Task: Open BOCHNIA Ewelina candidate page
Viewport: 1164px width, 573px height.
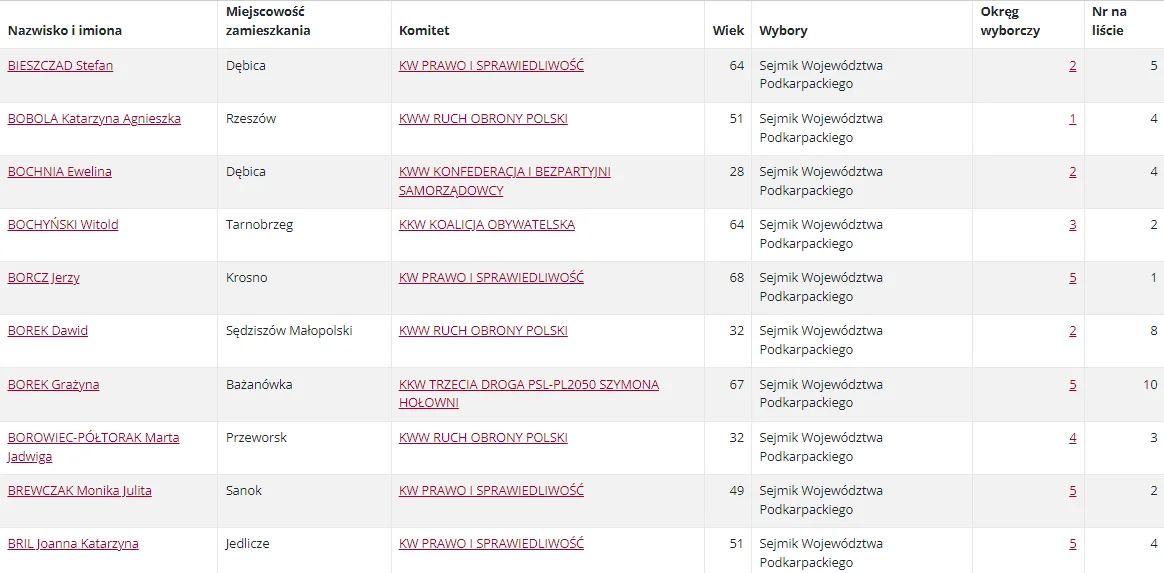Action: (59, 171)
